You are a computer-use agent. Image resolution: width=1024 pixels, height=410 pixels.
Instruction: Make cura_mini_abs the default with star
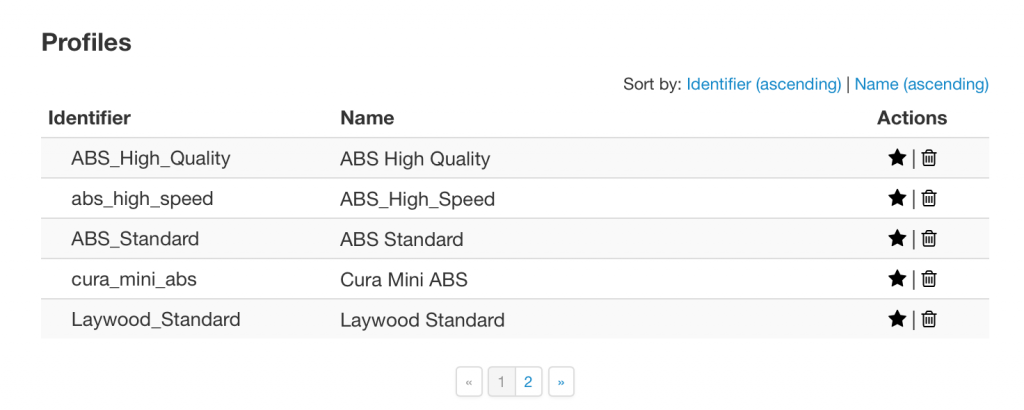(897, 279)
